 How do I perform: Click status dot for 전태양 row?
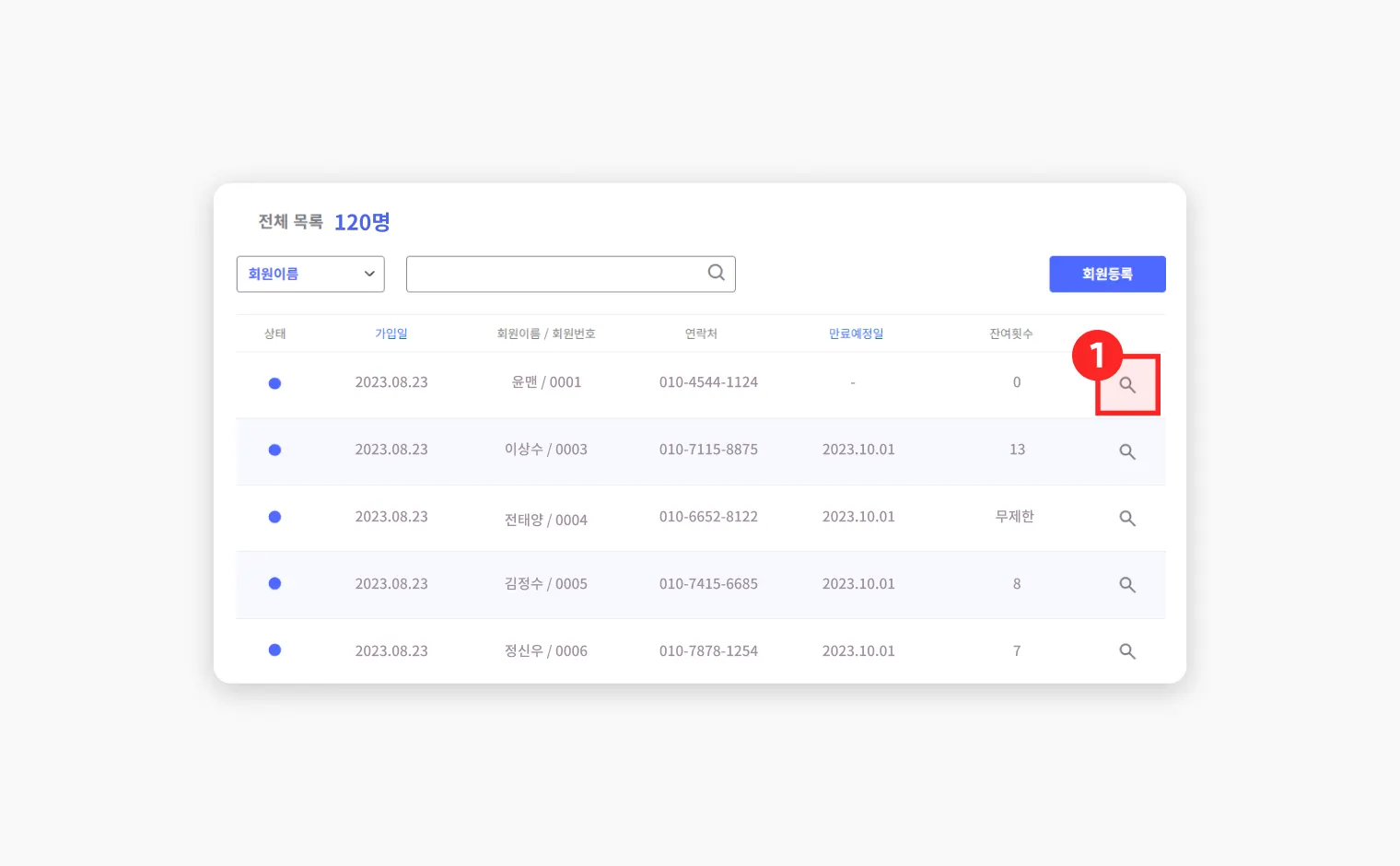tap(274, 517)
